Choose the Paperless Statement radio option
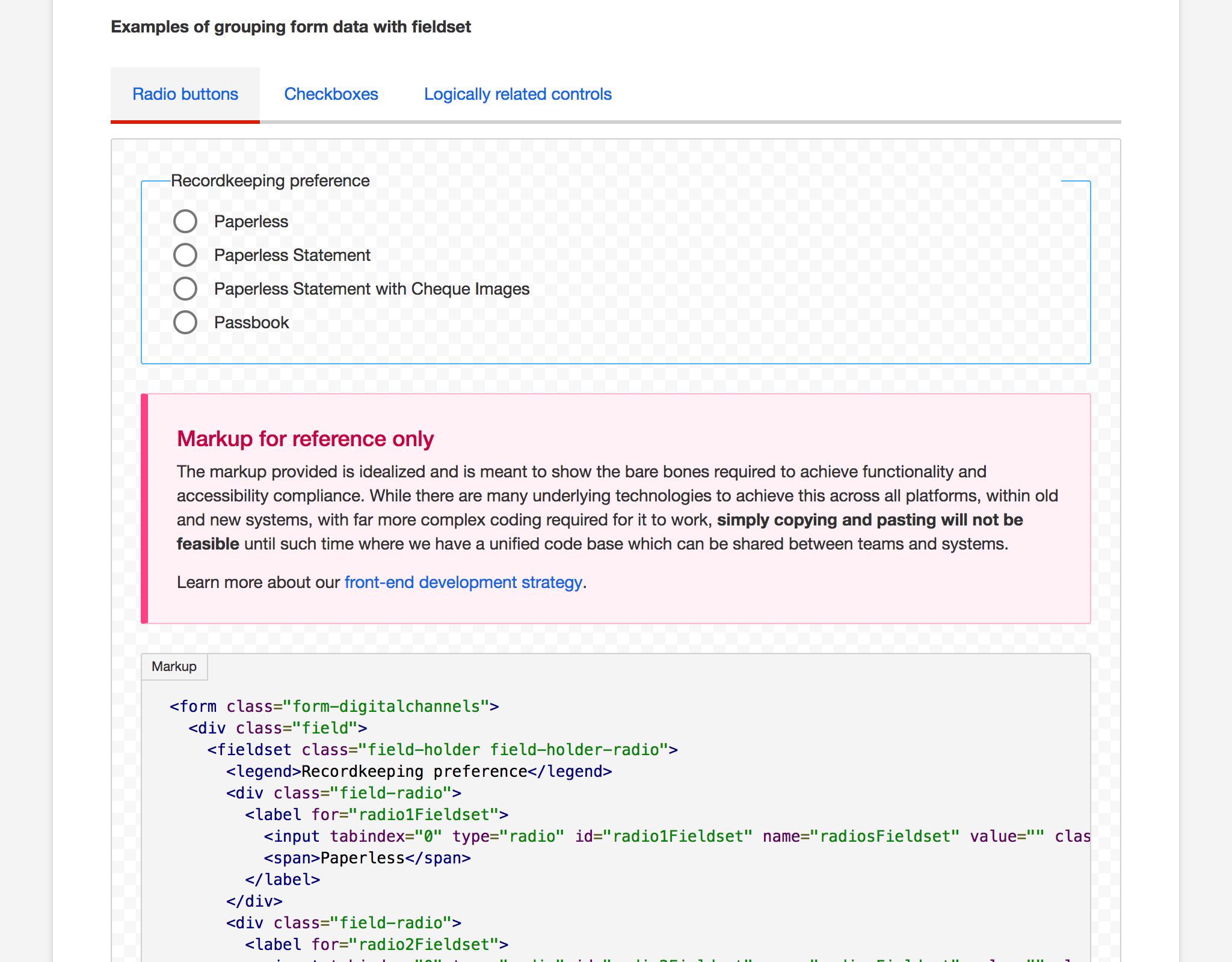Viewport: 1232px width, 962px height. pos(185,255)
